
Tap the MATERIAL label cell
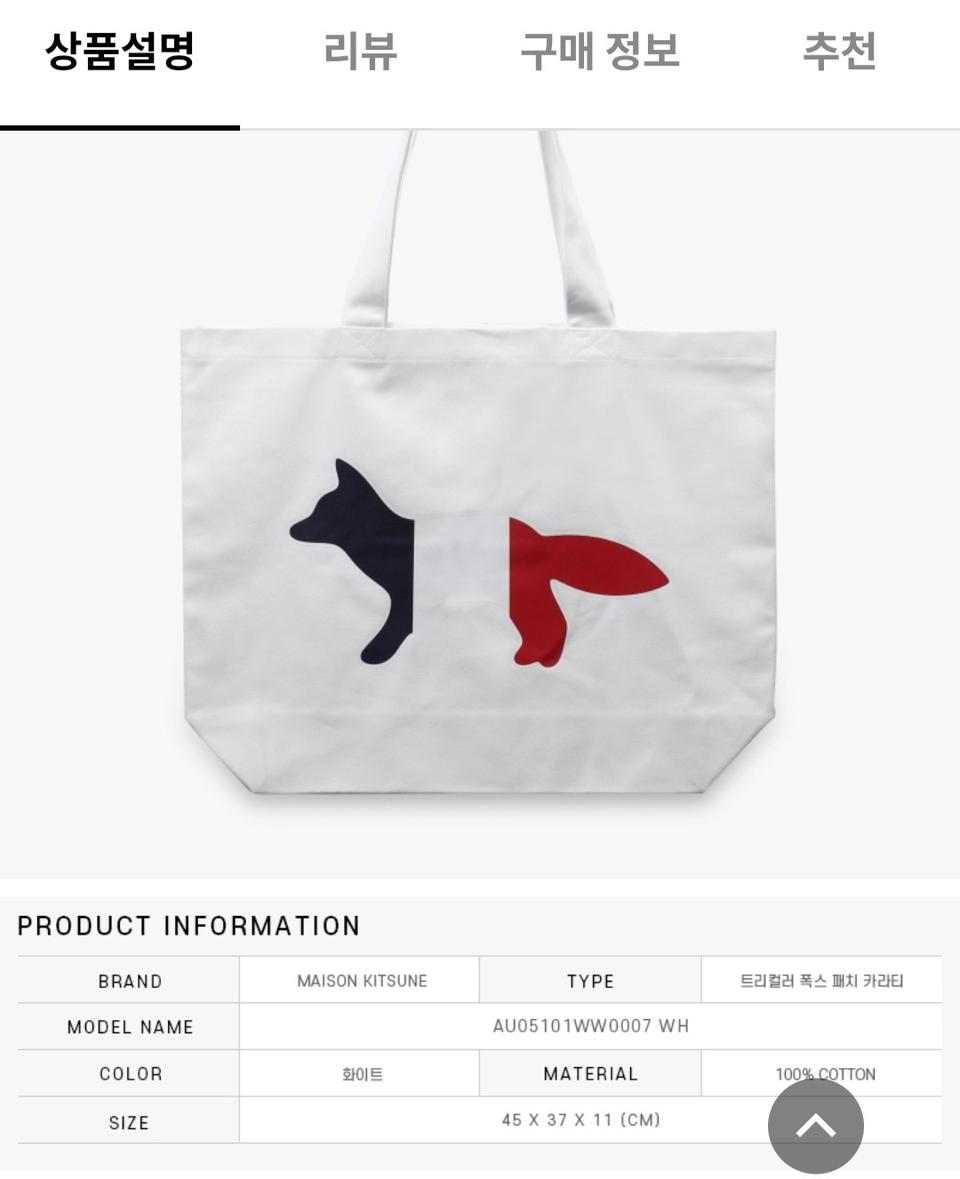(x=590, y=1074)
